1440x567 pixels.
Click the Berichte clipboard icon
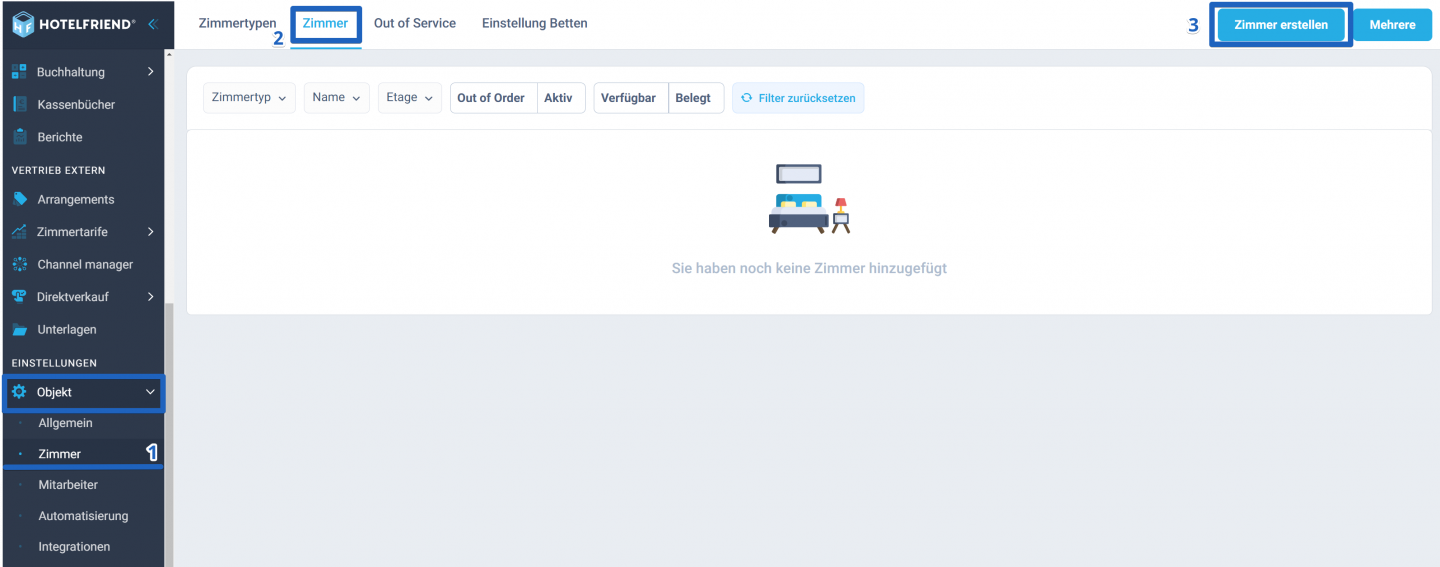click(x=19, y=137)
